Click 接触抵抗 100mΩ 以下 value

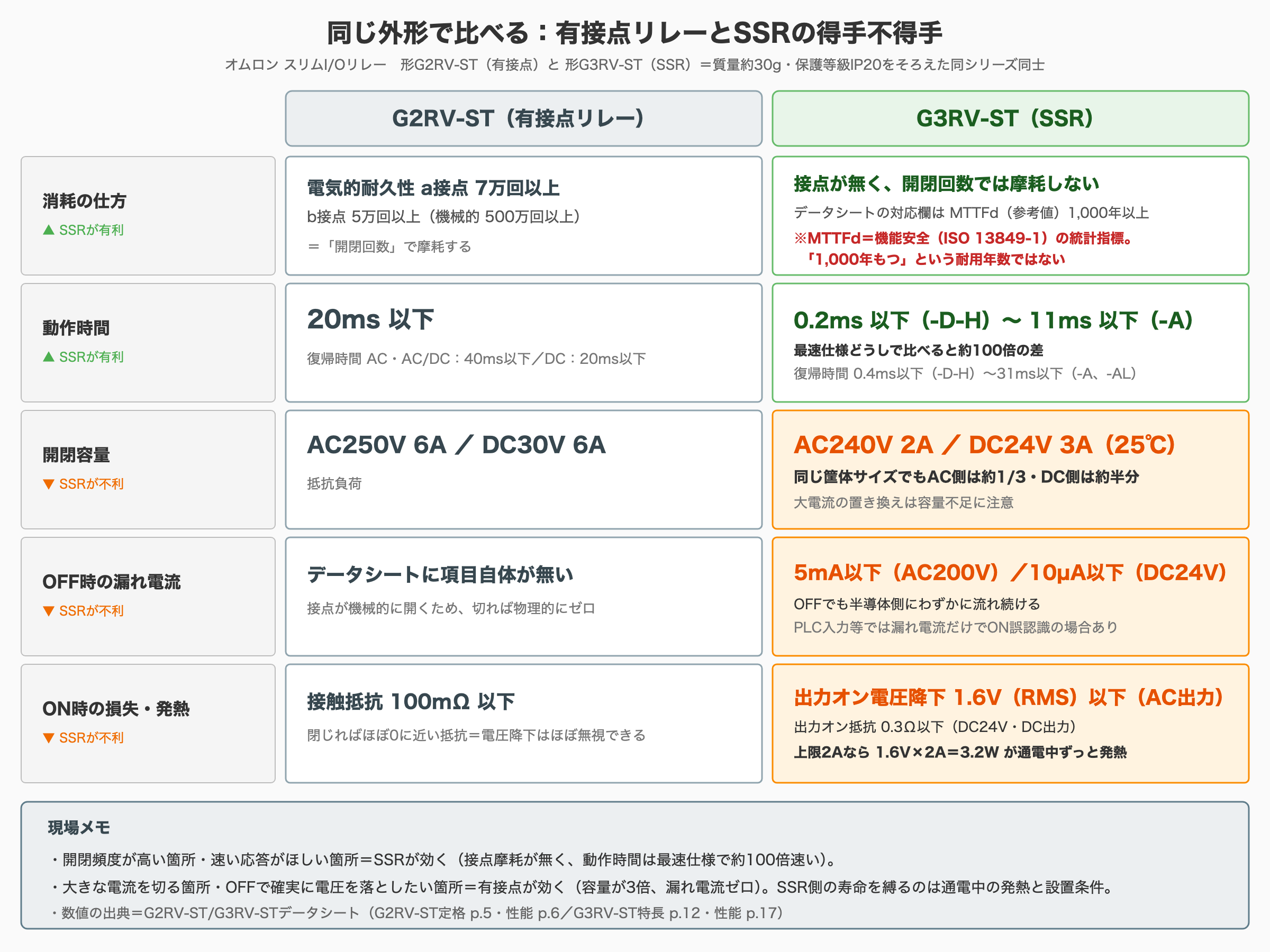click(411, 701)
